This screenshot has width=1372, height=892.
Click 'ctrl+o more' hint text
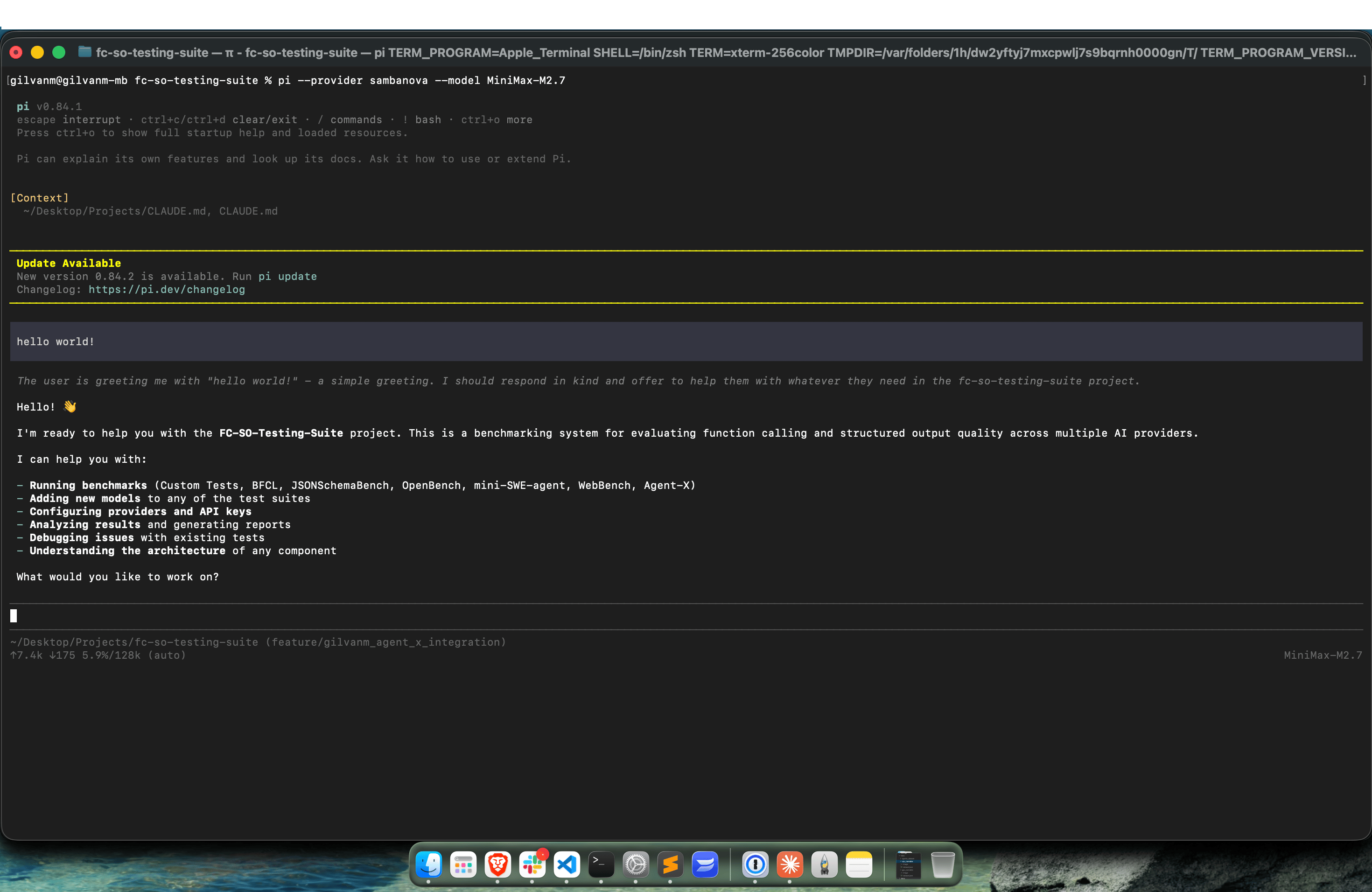(497, 120)
